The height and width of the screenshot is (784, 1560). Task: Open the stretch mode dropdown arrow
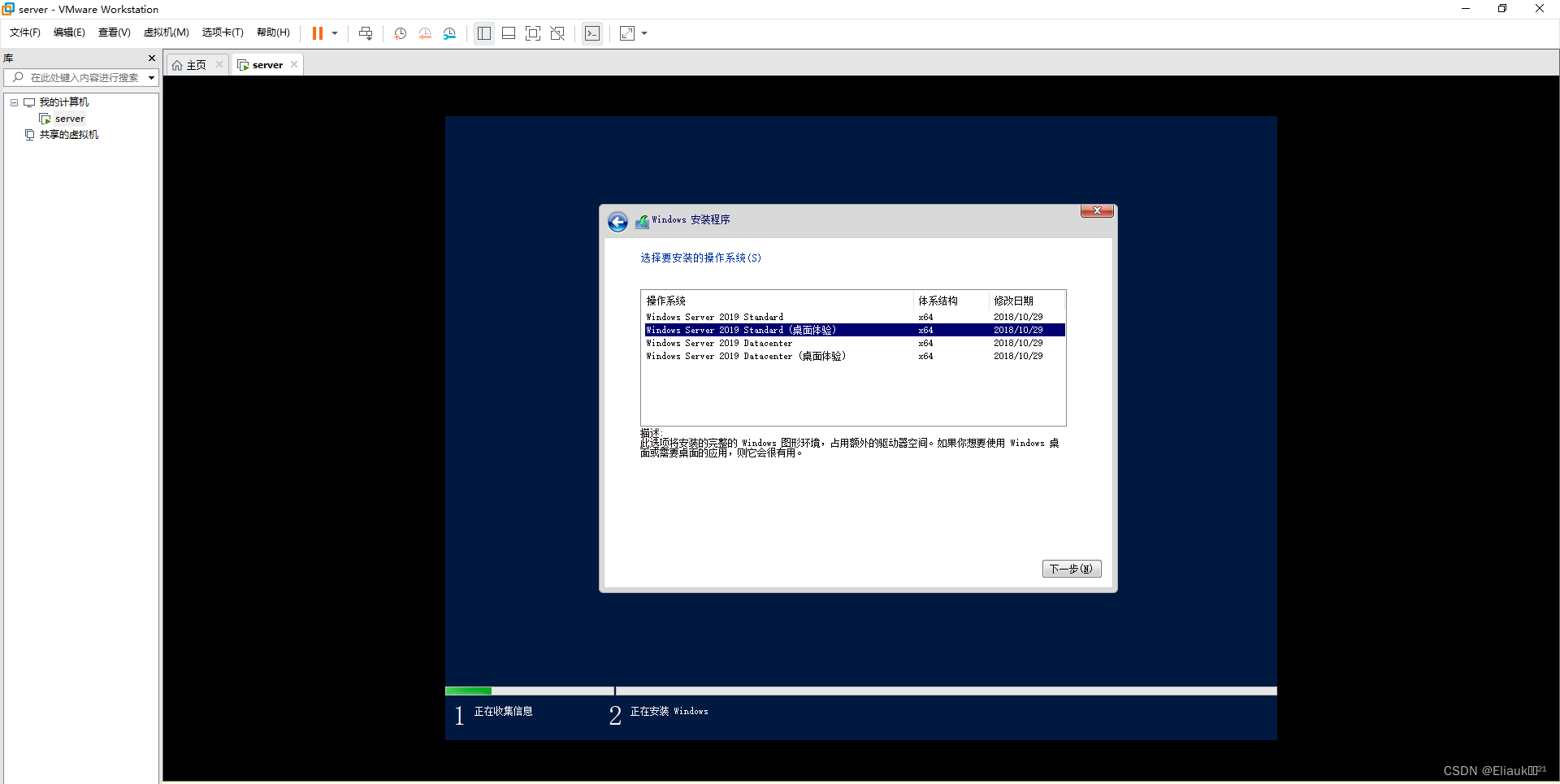[645, 33]
